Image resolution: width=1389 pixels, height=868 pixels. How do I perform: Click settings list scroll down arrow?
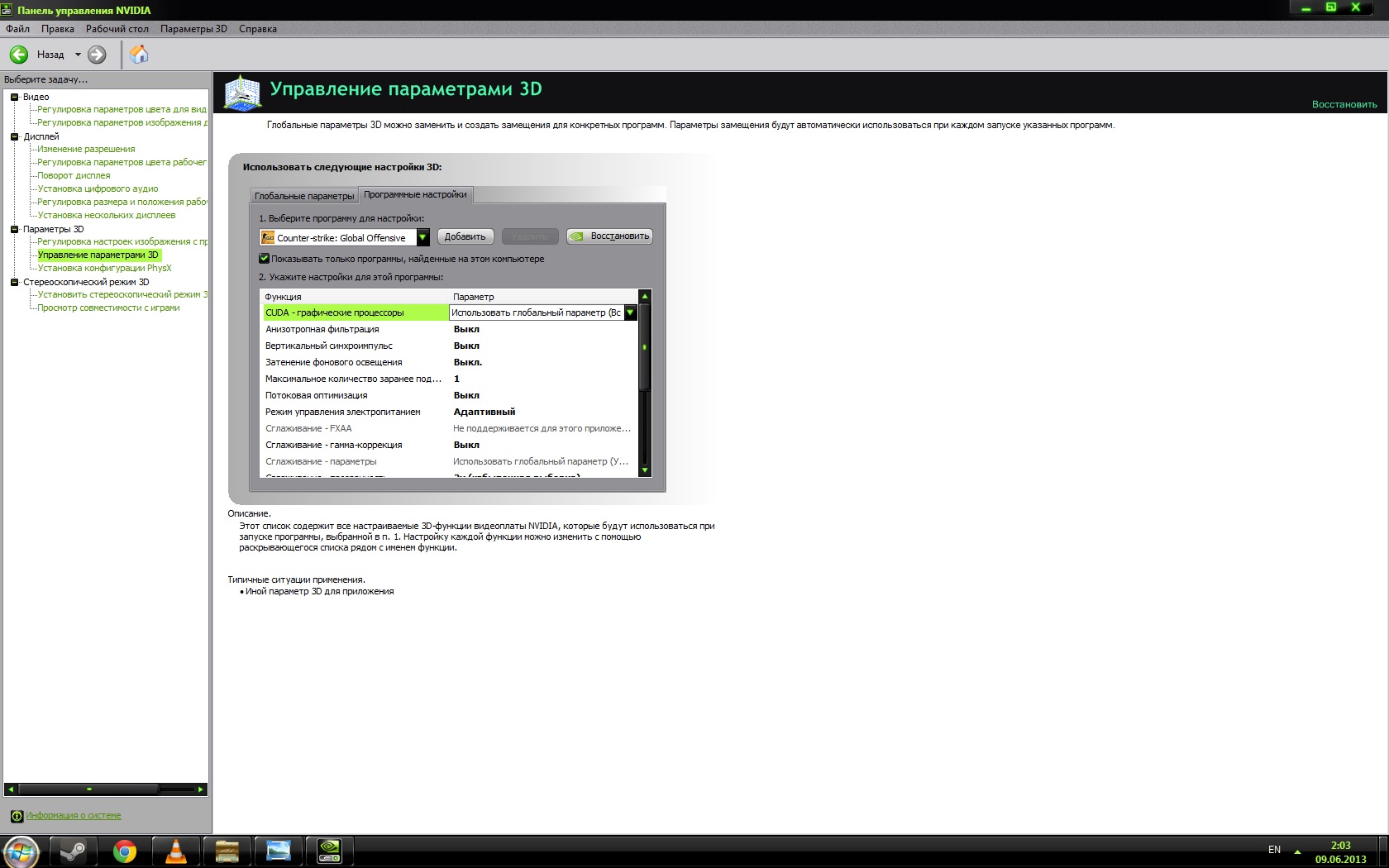coord(645,470)
